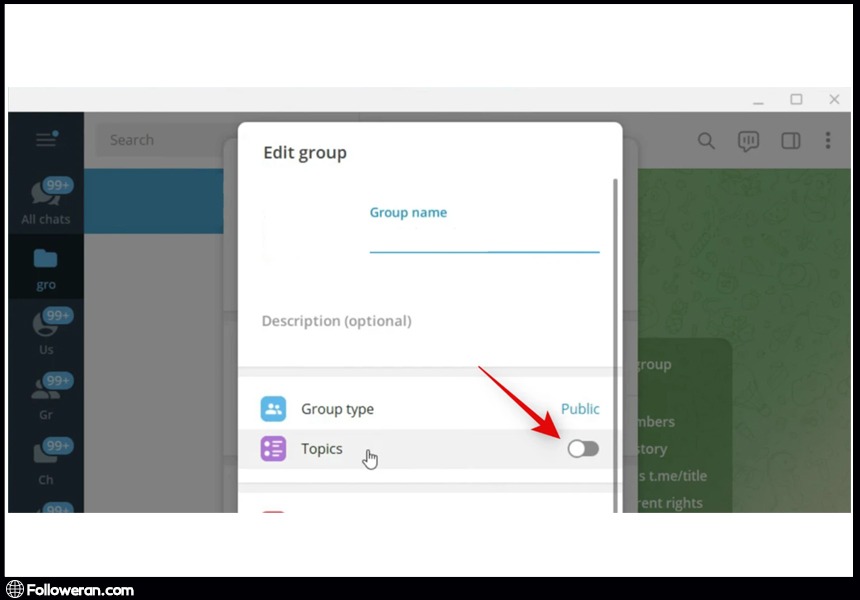
Task: Click the Search box in chat list
Action: point(160,140)
